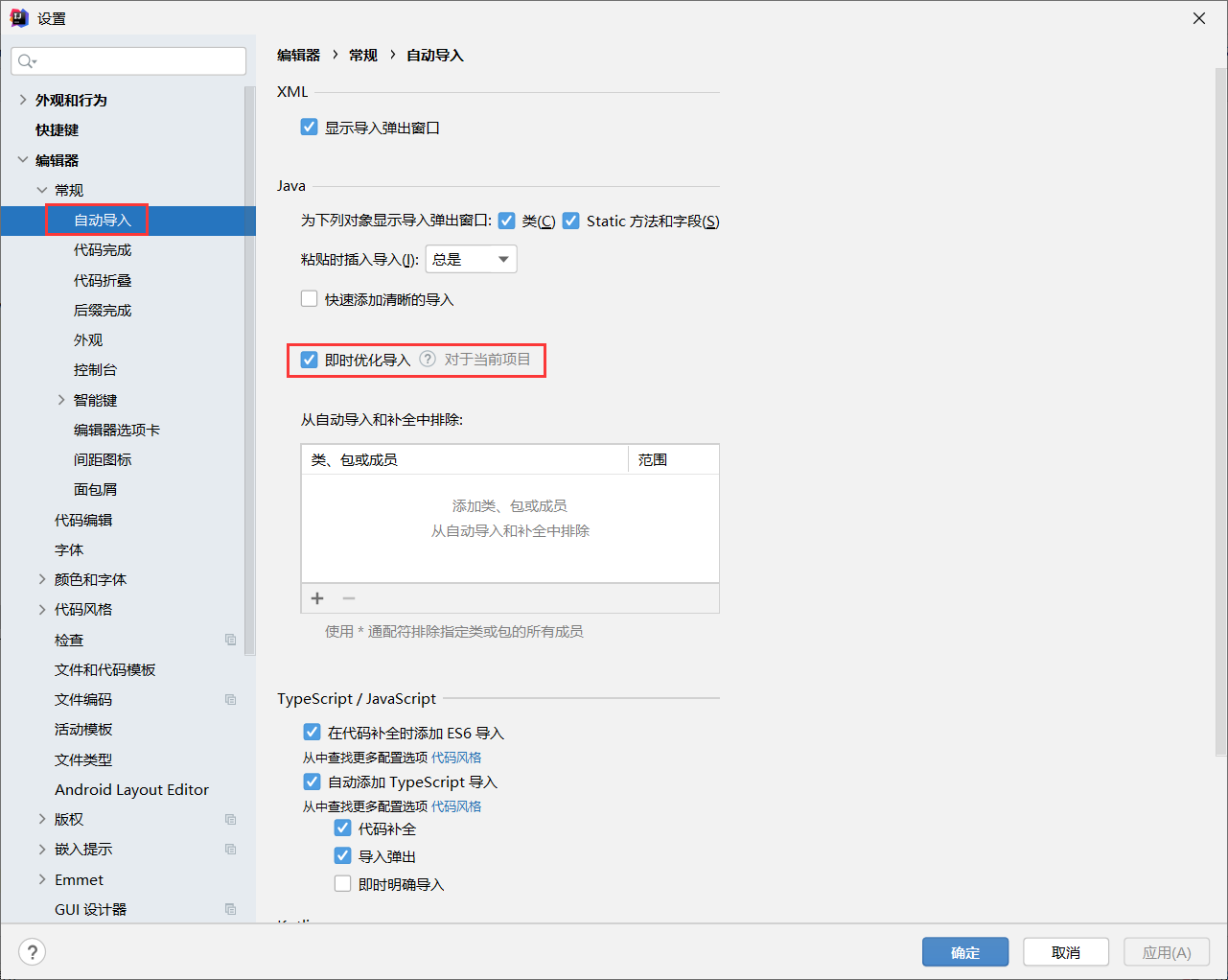Click the small icon next to 版权
Viewport: 1228px width, 980px height.
click(230, 819)
